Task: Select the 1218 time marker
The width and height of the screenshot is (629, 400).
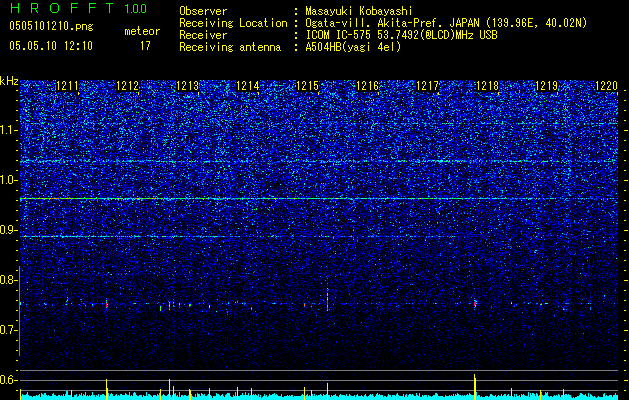Action: (487, 86)
